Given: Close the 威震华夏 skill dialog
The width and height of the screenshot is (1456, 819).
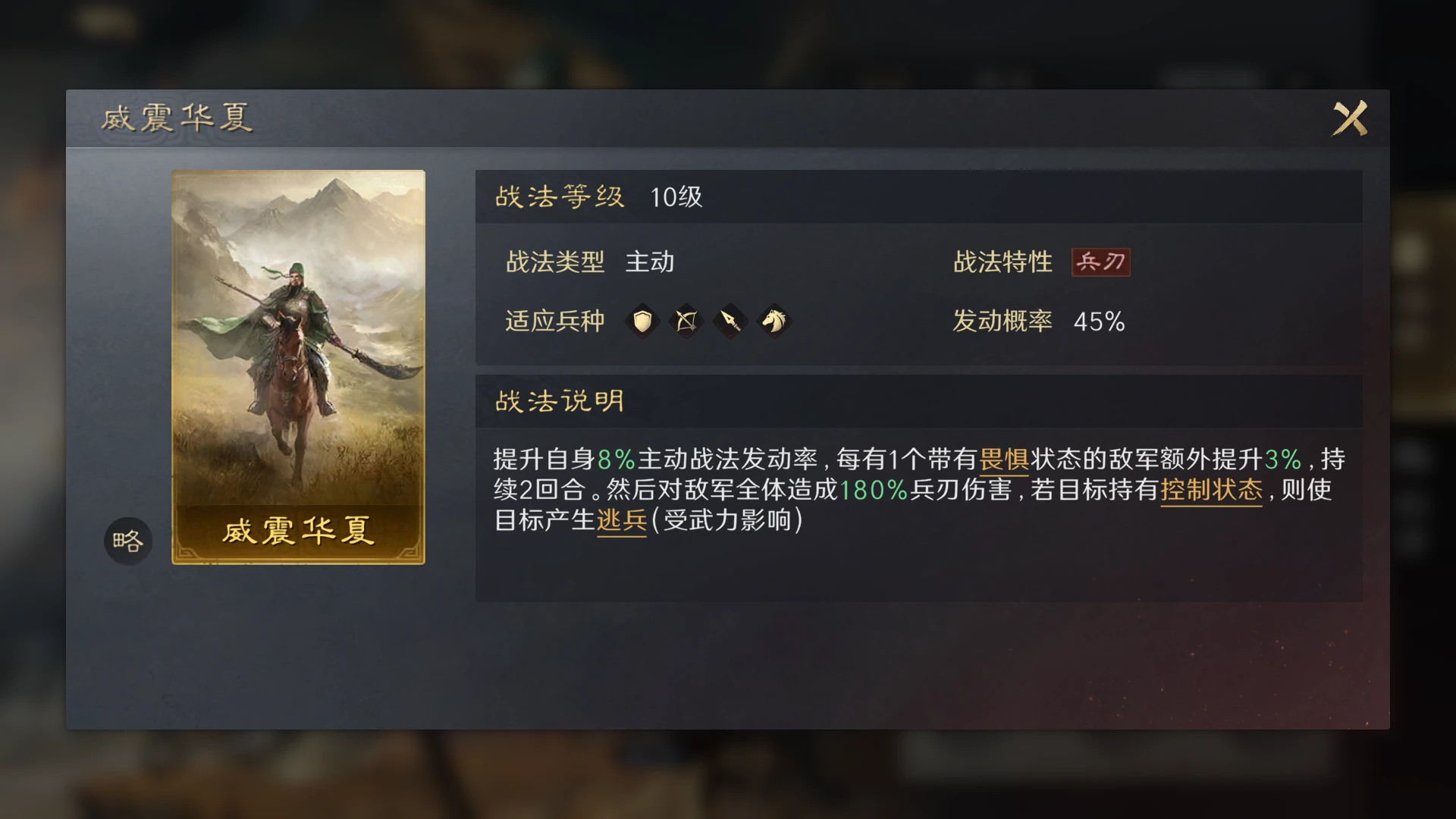Looking at the screenshot, I should [x=1350, y=118].
